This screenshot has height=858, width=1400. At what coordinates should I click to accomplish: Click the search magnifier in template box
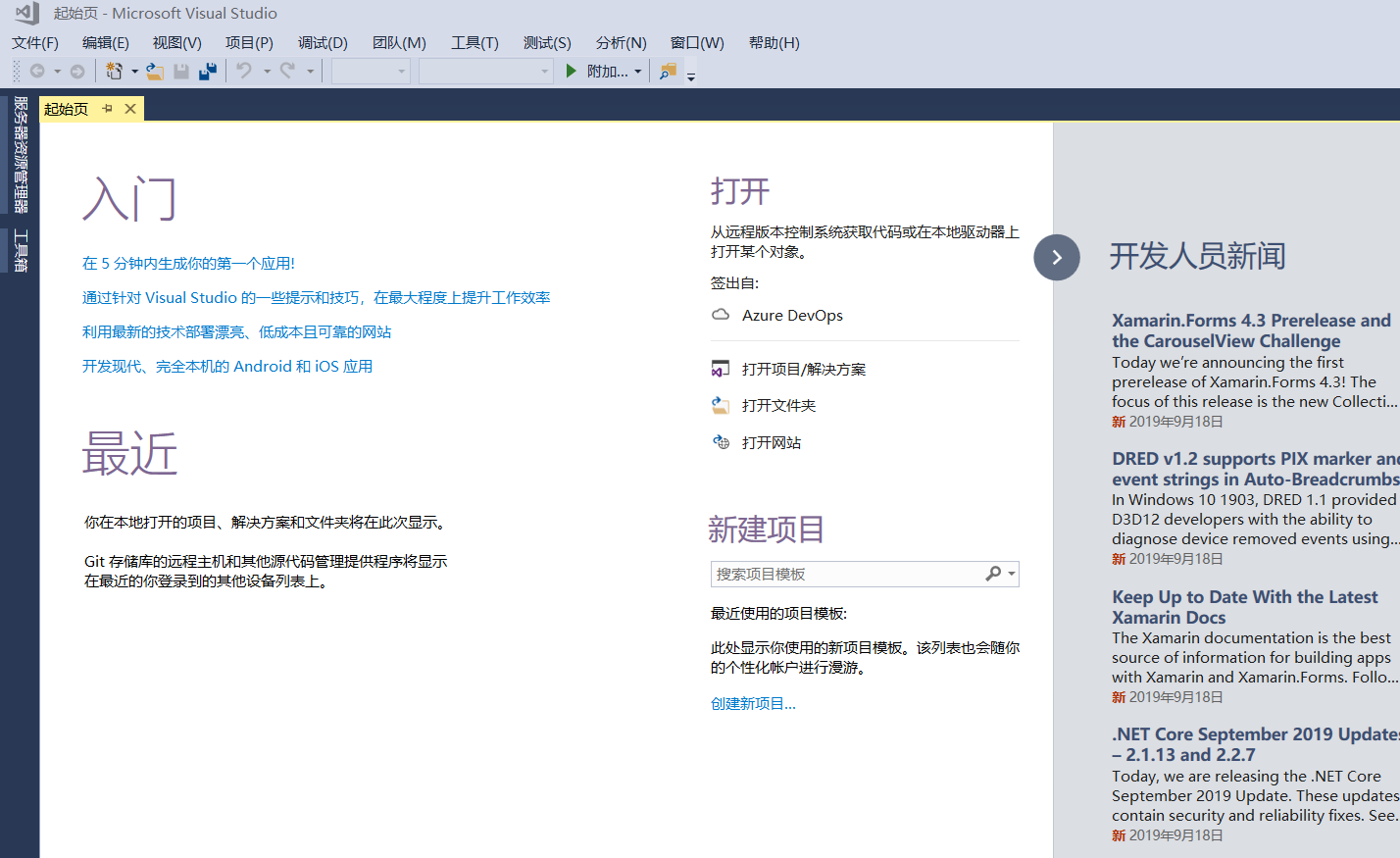coord(993,574)
